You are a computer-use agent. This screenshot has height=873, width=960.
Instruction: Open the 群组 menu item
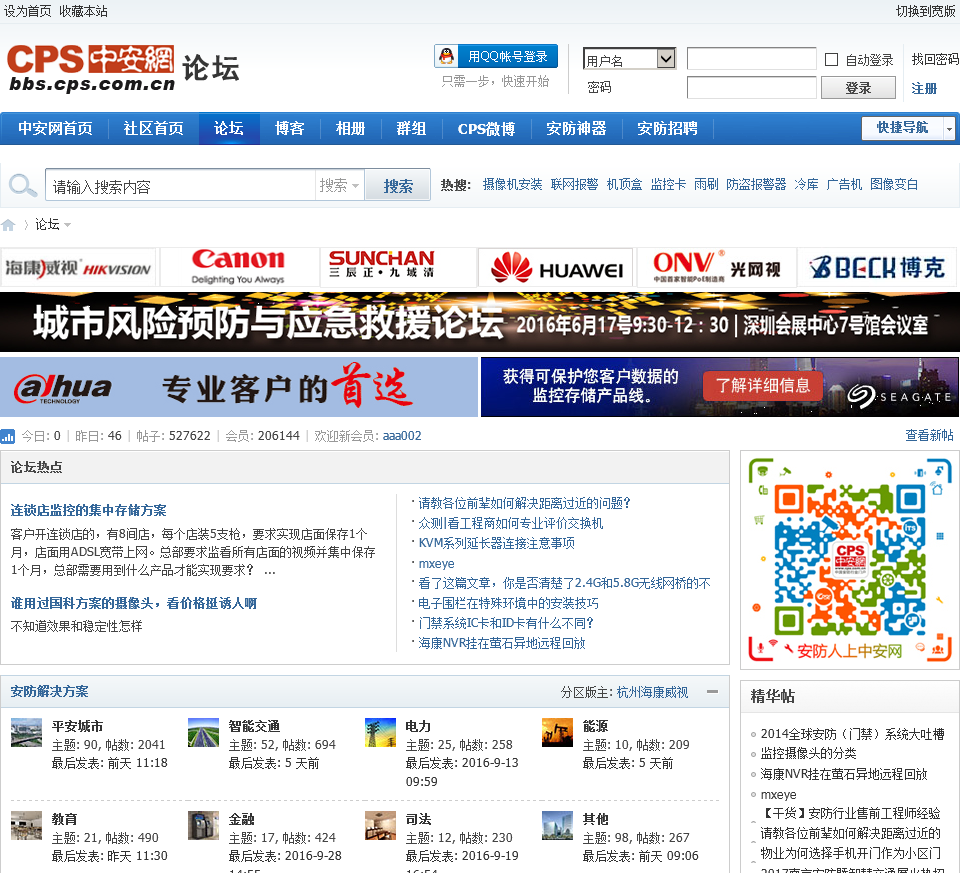[x=411, y=129]
